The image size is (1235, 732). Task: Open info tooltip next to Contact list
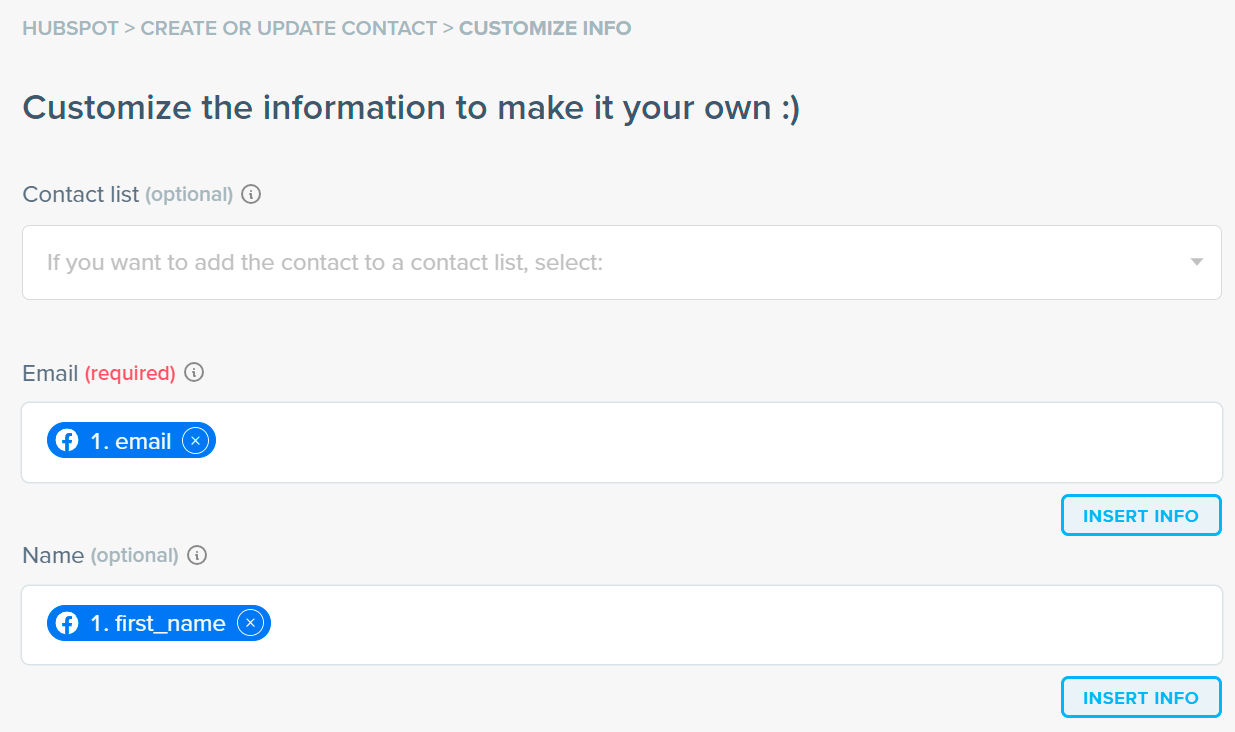252,194
